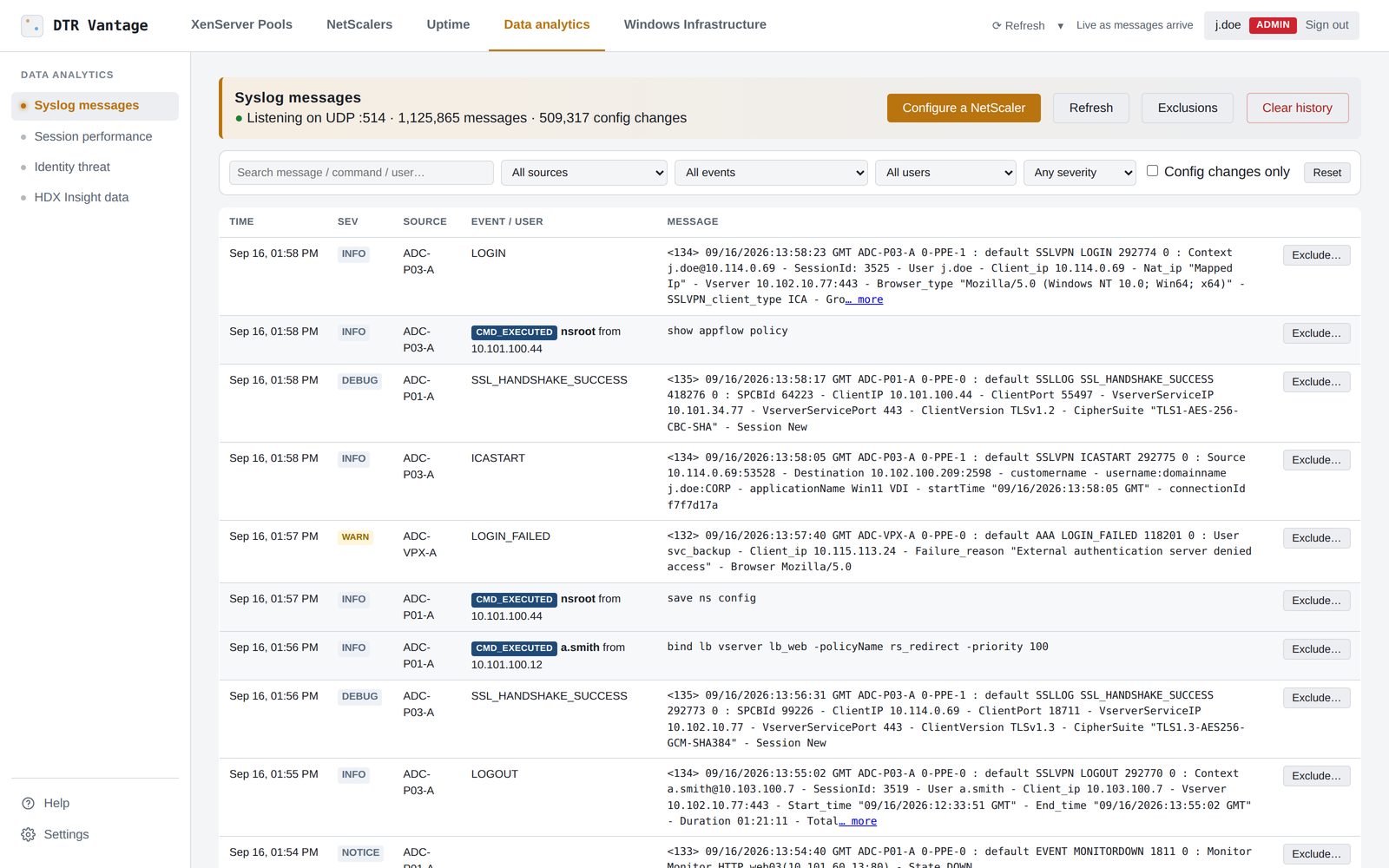The height and width of the screenshot is (868, 1389).
Task: Click the MESSAGE column header
Action: tap(693, 222)
